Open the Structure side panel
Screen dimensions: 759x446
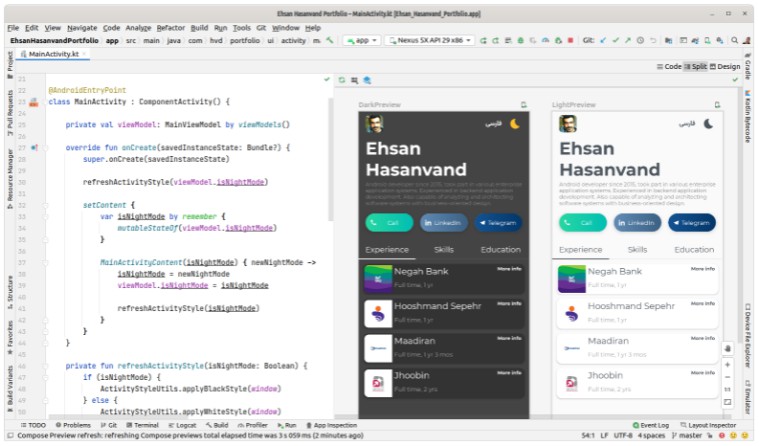[10, 292]
